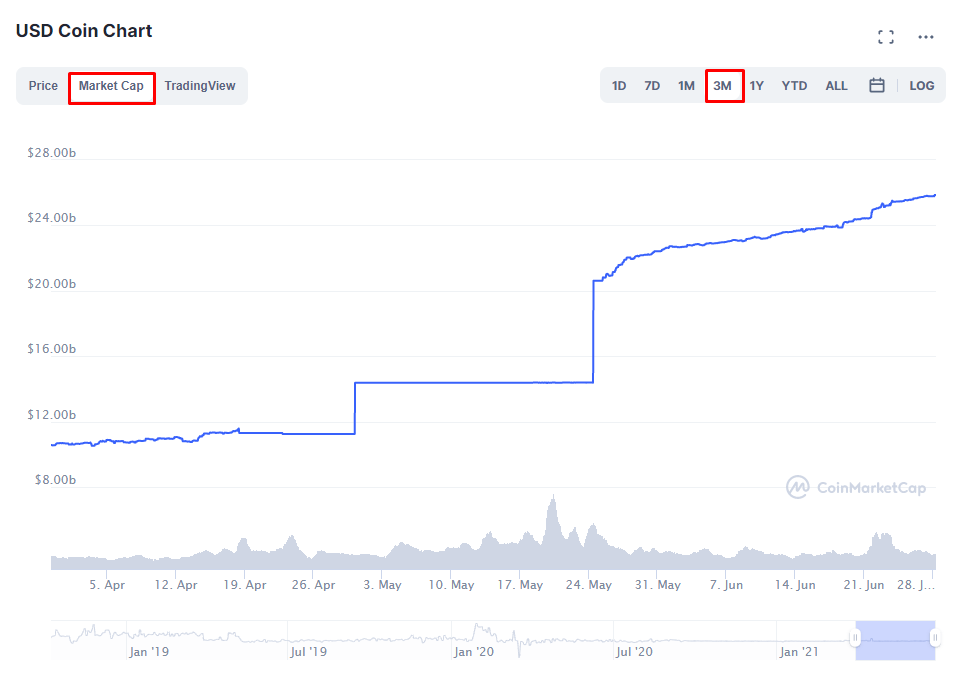Click the 19. Apr date label
The image size is (957, 675).
[245, 585]
